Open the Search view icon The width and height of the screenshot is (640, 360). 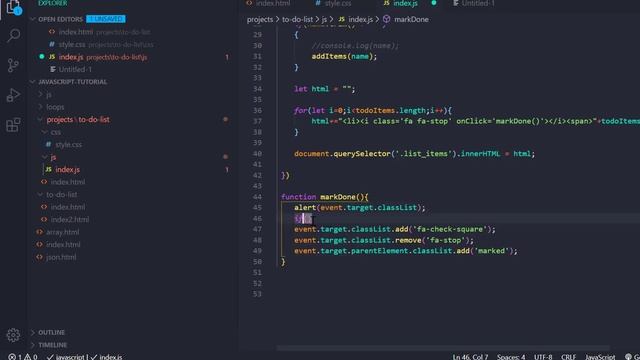pyautogui.click(x=13, y=36)
